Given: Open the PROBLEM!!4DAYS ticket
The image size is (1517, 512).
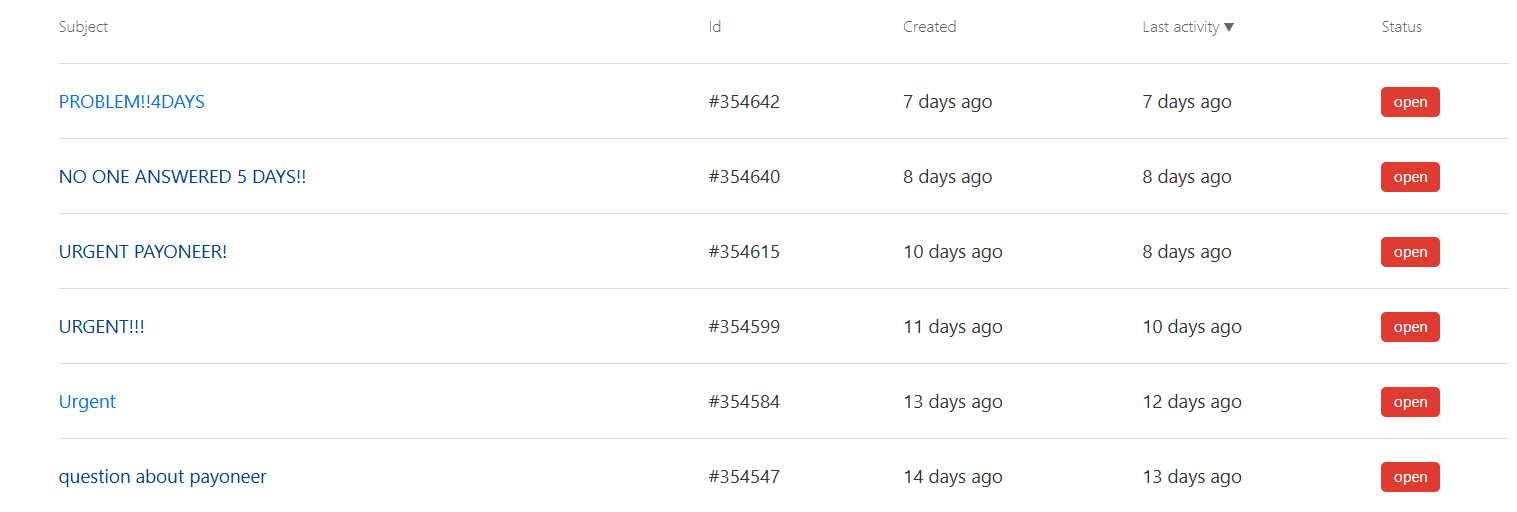Looking at the screenshot, I should click(132, 102).
